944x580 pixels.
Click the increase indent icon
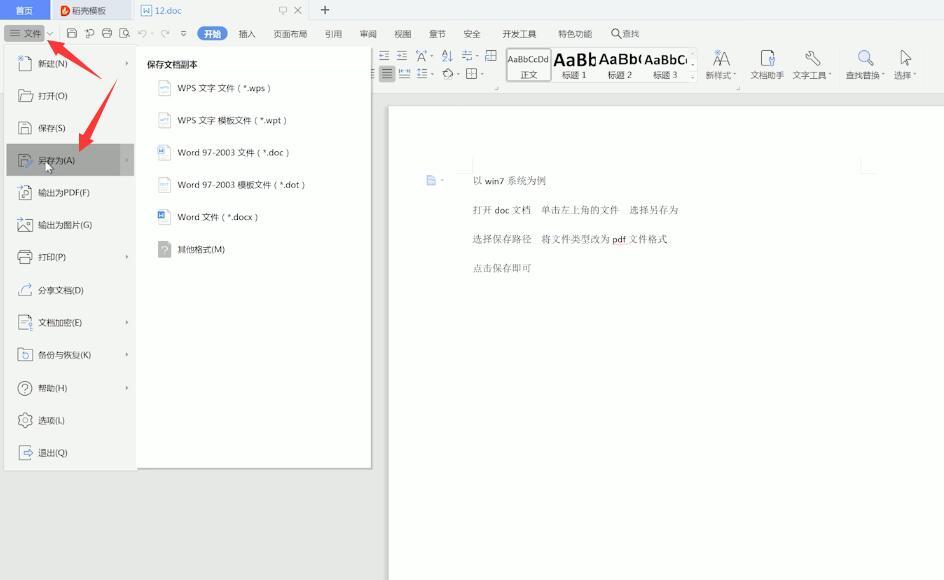(x=402, y=55)
